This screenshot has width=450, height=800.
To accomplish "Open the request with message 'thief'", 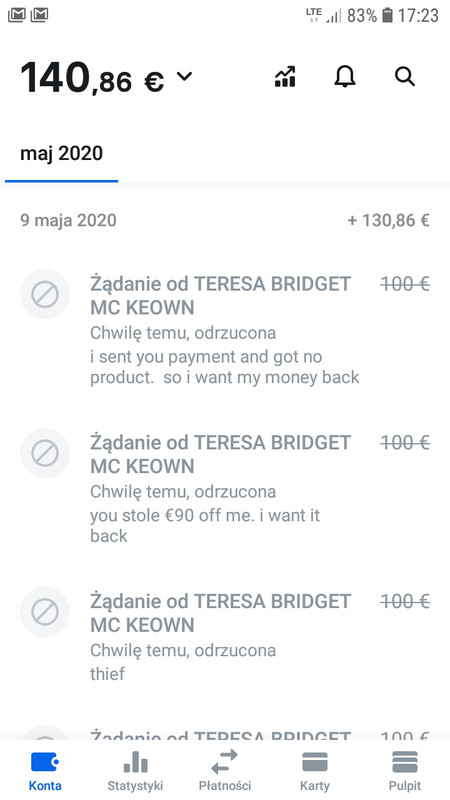I will point(225,637).
